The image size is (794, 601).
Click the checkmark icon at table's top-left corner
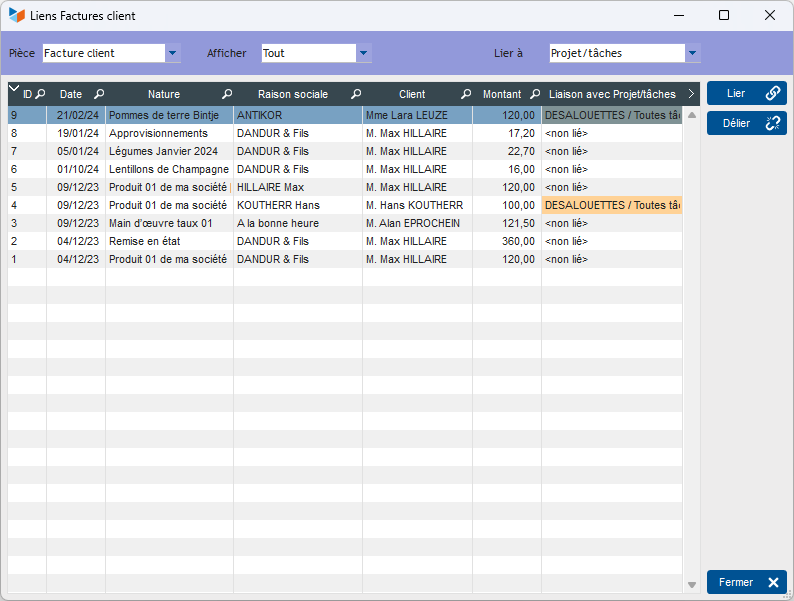coord(14,89)
